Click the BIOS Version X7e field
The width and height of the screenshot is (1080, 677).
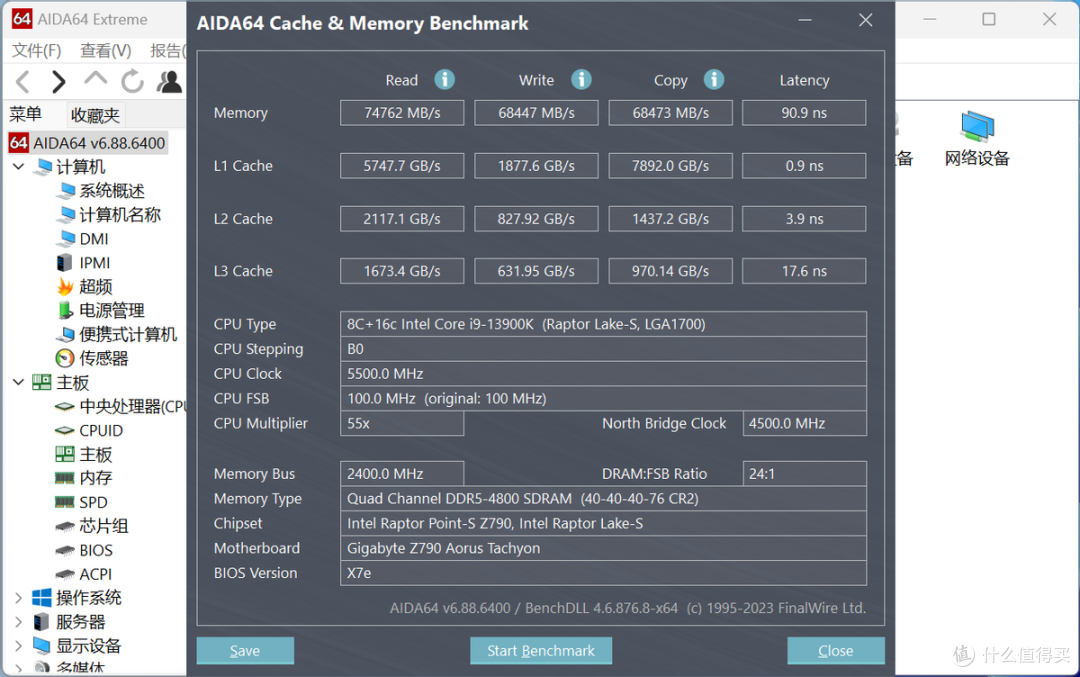(x=603, y=573)
